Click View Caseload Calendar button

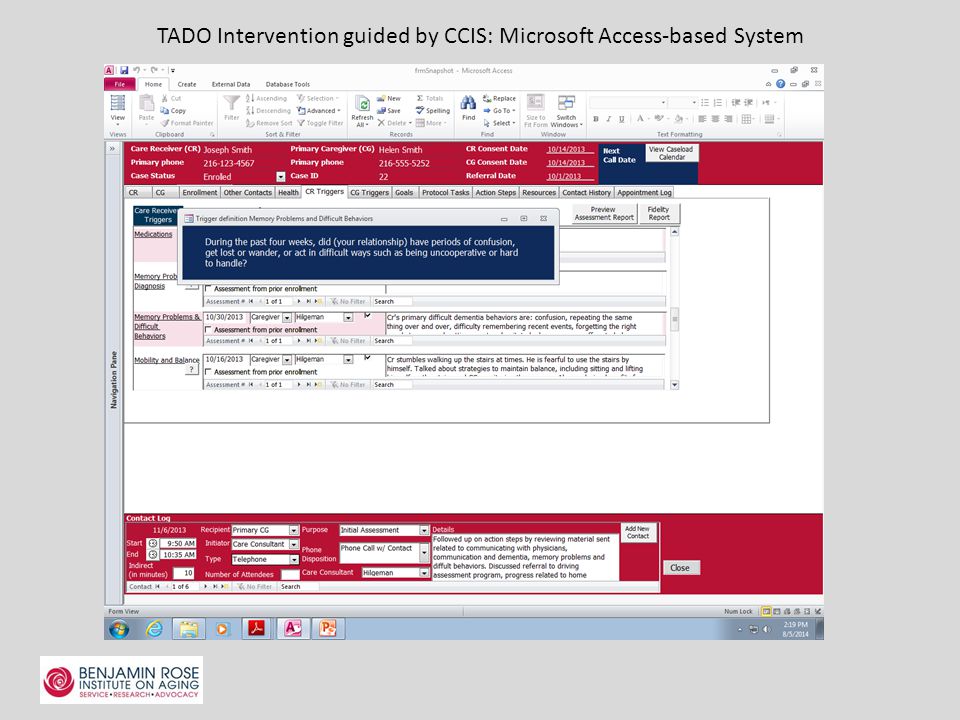(671, 153)
